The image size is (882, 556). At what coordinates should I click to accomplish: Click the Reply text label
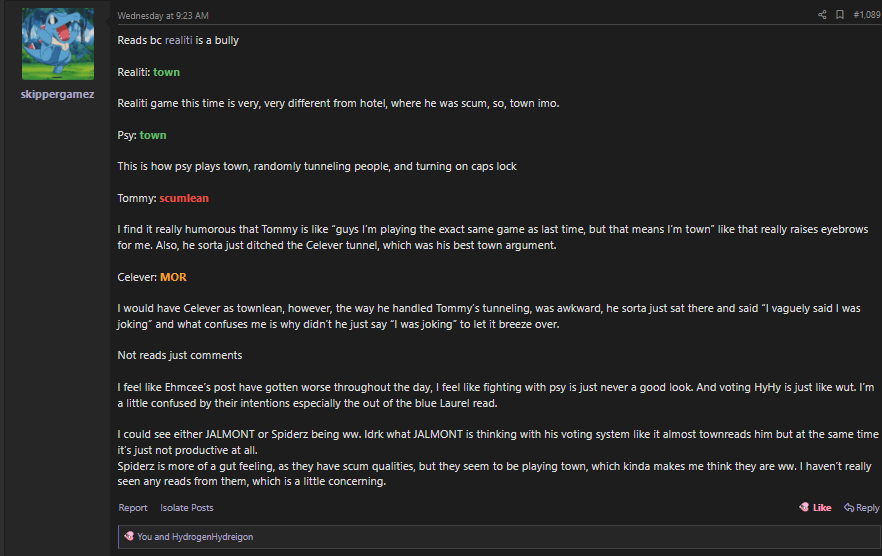pos(867,508)
